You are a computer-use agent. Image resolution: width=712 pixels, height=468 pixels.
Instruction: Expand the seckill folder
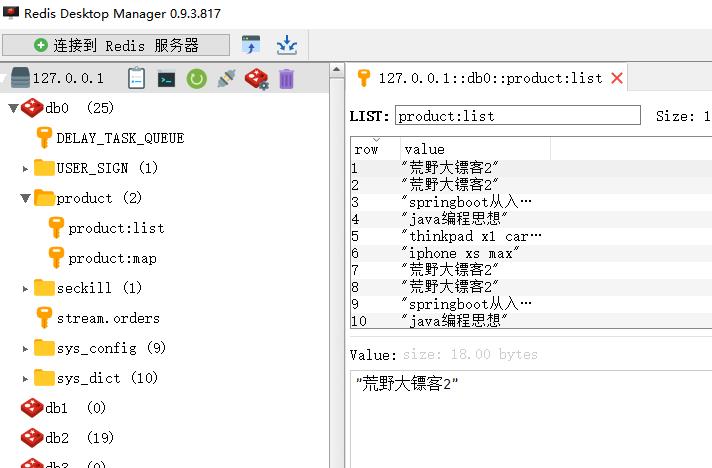[25, 288]
